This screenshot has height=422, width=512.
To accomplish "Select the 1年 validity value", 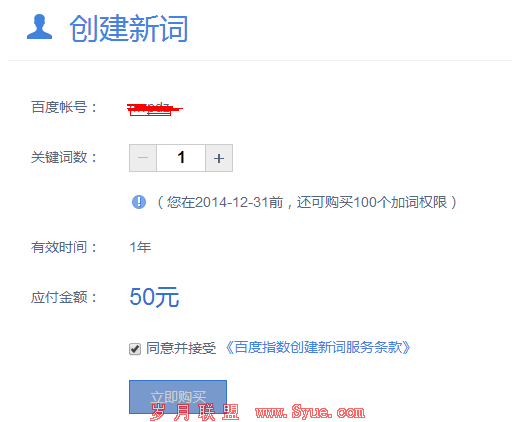I will [x=140, y=247].
